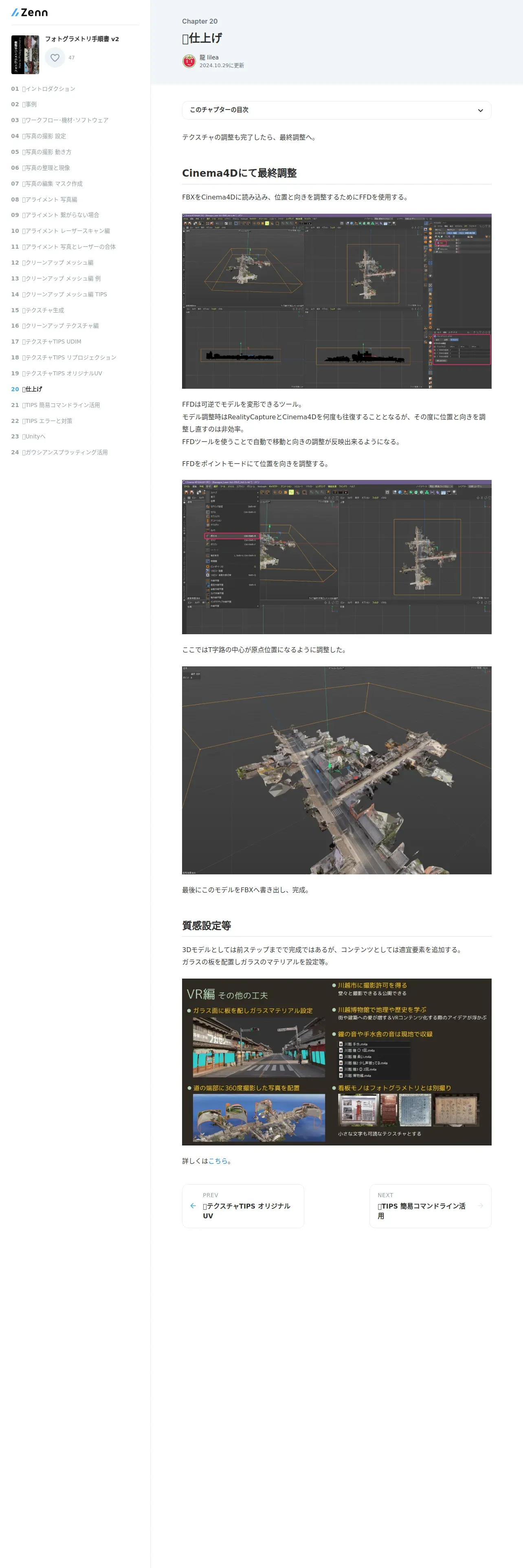Go to chapter 16 クリーンアップ テクスチャ編
The height and width of the screenshot is (1568, 523).
pos(55,326)
